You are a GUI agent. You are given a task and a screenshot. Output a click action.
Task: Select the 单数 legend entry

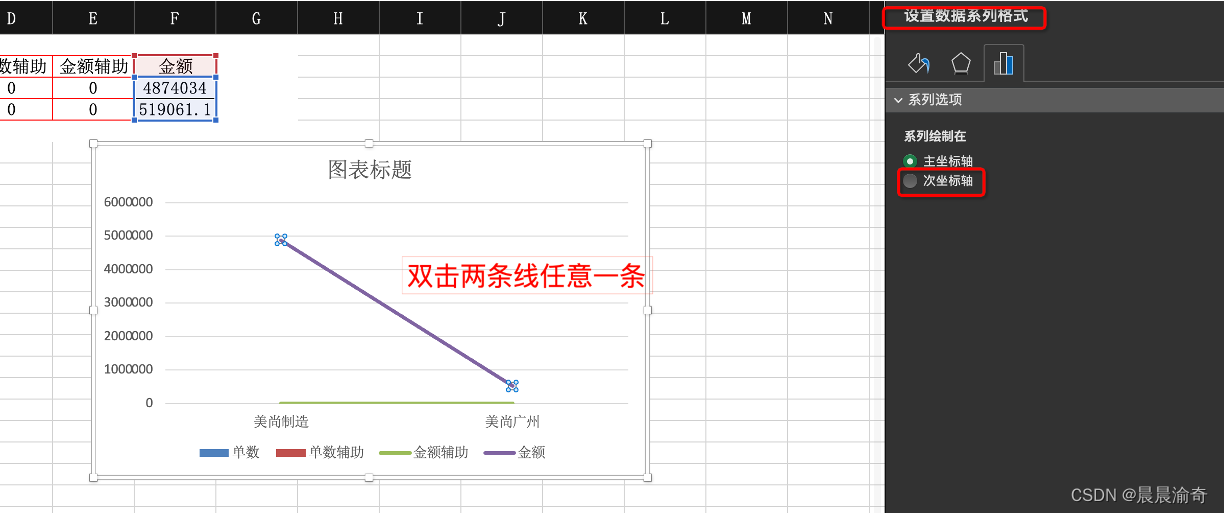[x=230, y=452]
